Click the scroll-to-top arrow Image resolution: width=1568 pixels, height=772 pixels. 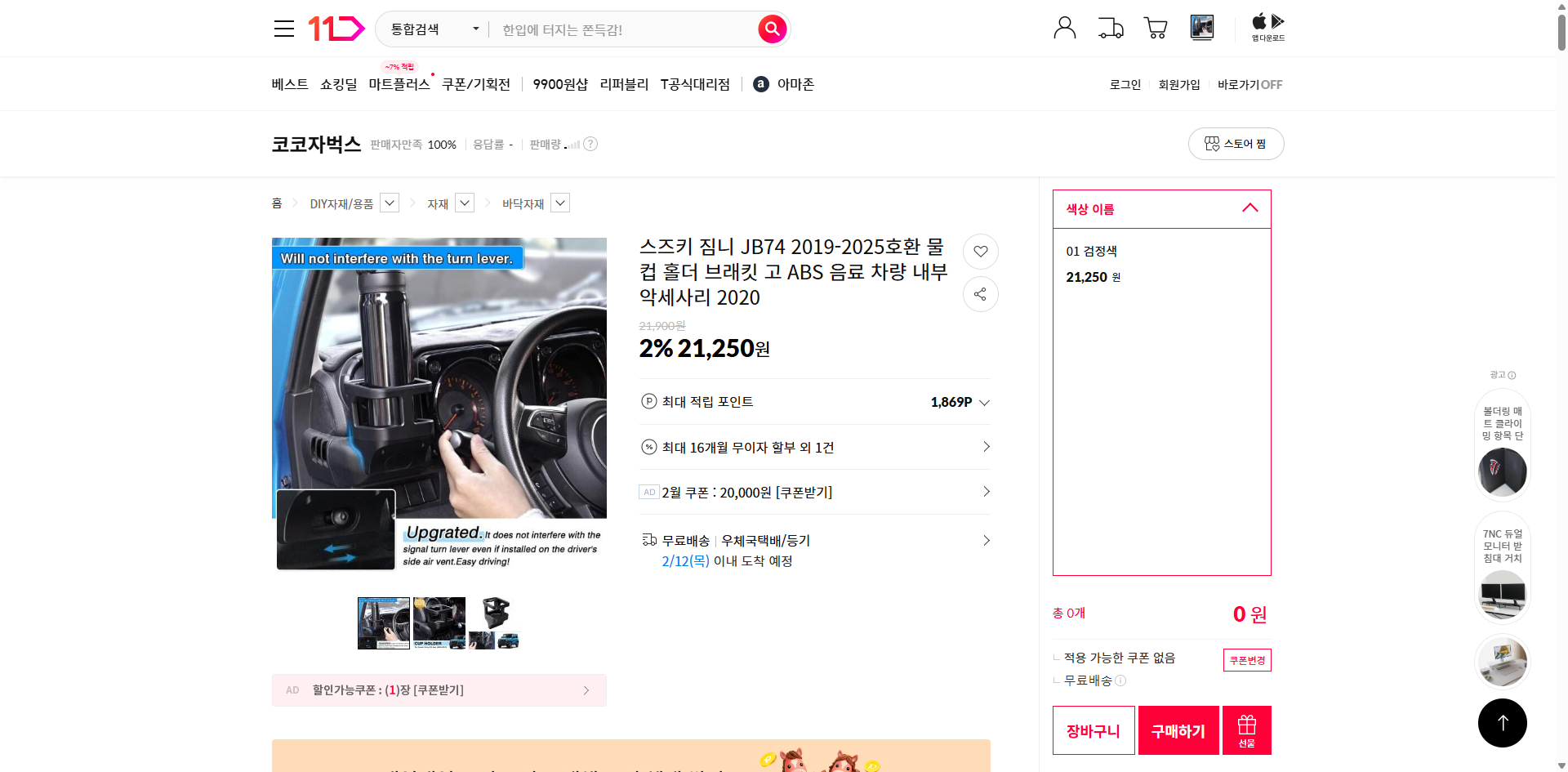[1502, 722]
